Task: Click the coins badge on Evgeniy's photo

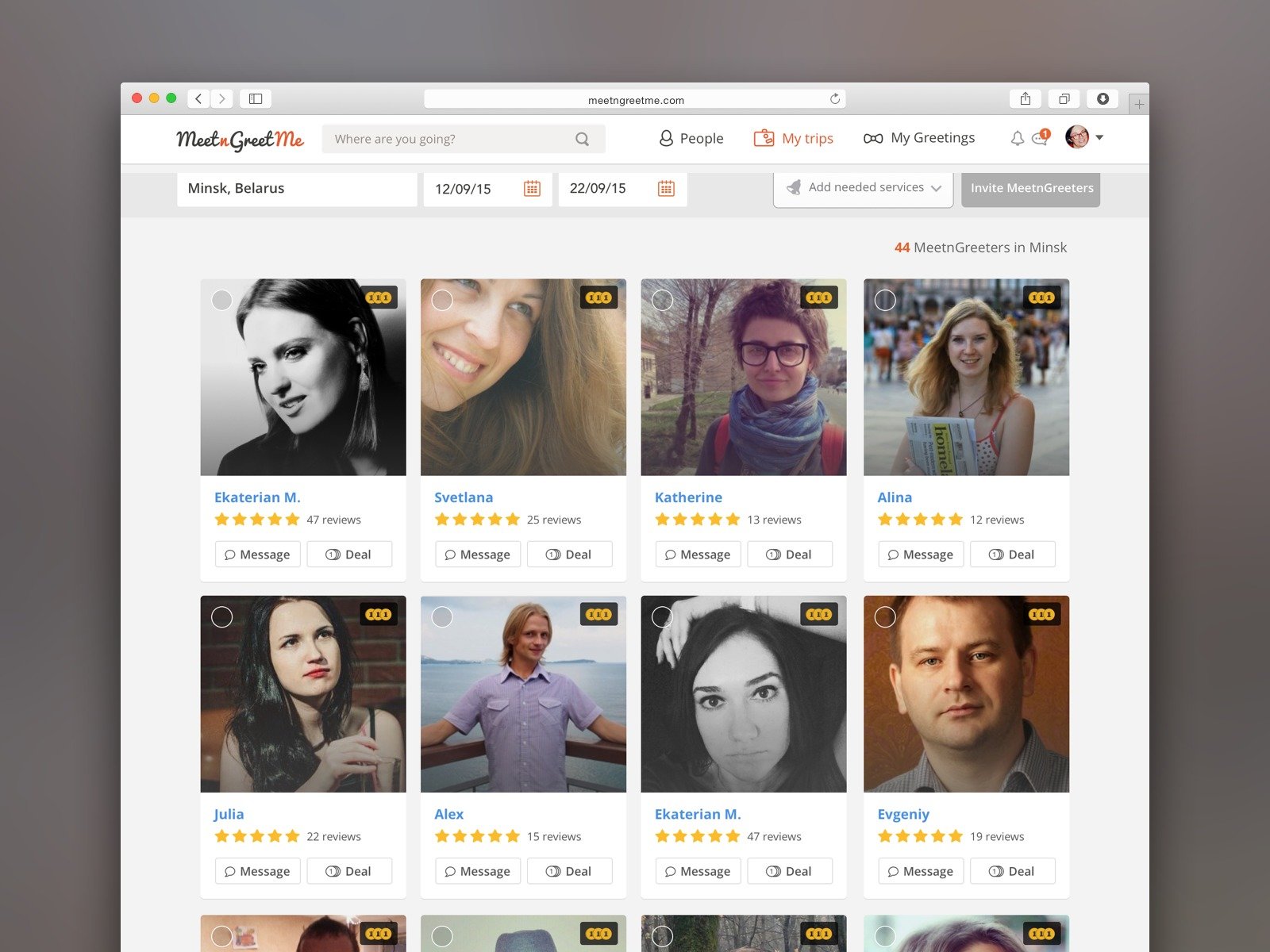Action: (1041, 614)
